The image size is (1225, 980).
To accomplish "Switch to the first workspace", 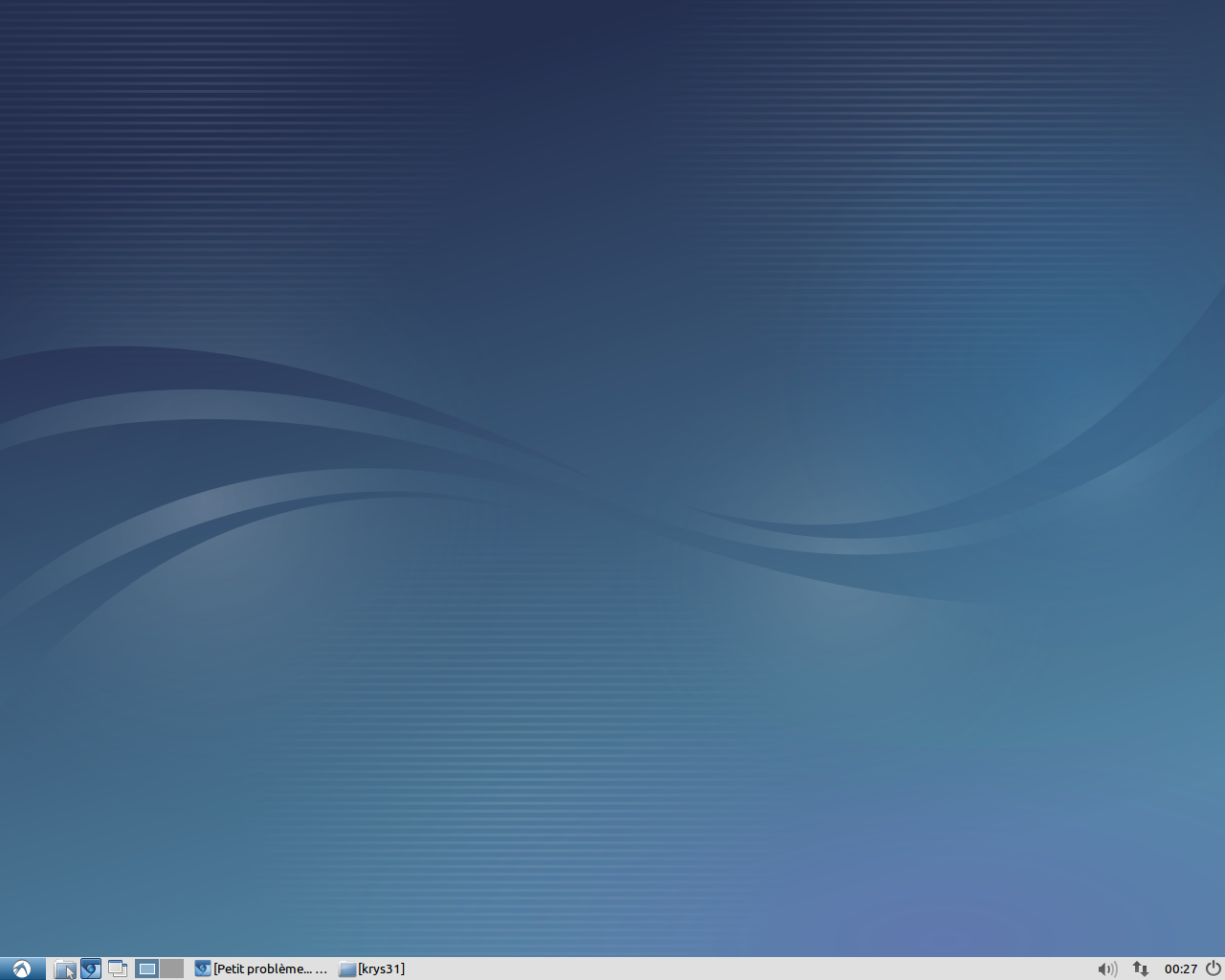I will coord(147,969).
